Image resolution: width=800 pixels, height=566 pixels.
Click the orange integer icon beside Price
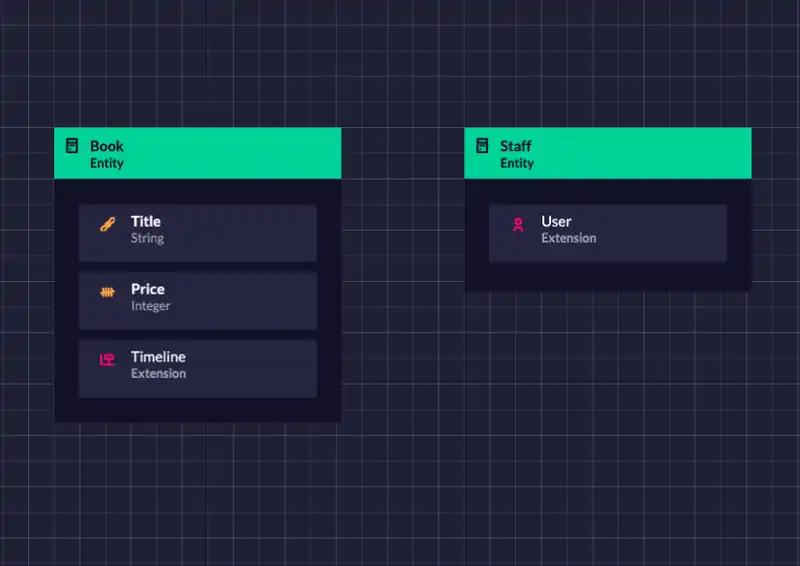point(107,292)
